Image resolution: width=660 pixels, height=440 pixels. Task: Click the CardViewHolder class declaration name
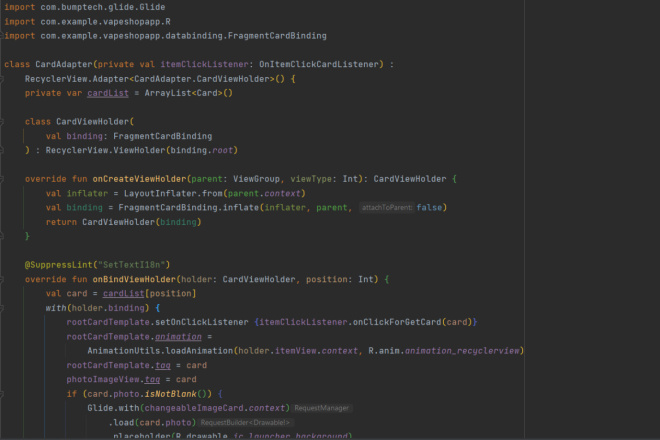(92, 122)
